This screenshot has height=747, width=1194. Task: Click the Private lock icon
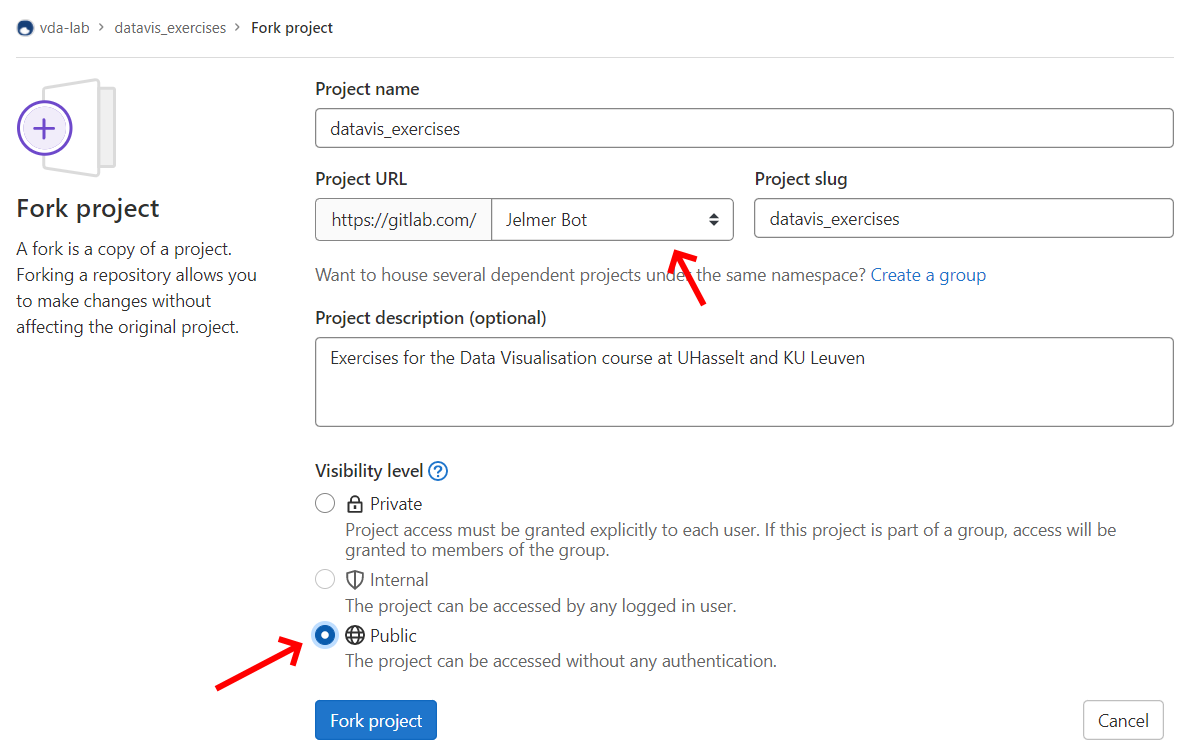[x=355, y=504]
